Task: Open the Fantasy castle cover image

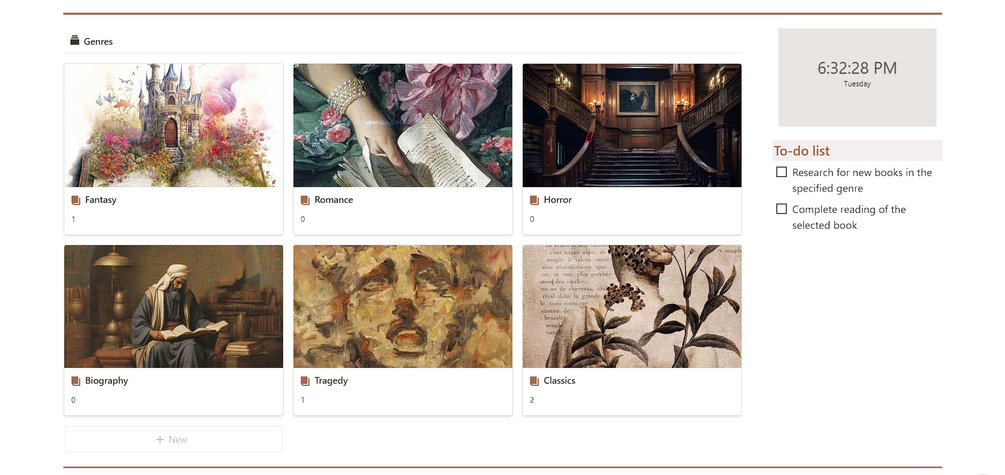Action: coord(174,125)
